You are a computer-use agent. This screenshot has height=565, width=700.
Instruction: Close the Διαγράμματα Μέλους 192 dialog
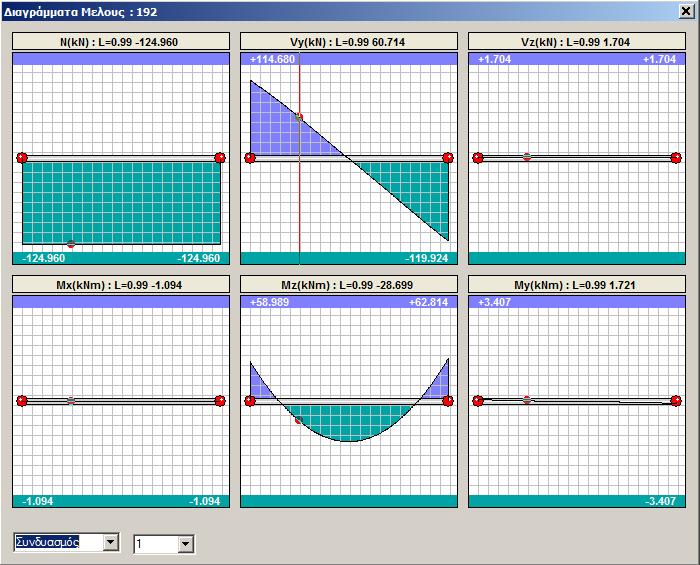tap(686, 11)
